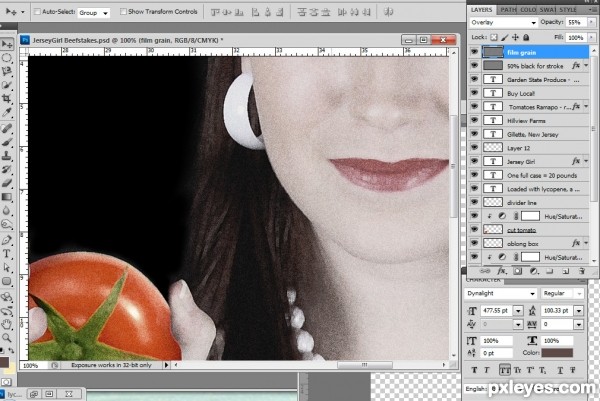The height and width of the screenshot is (401, 600).
Task: Click the foreground color swatch in toolbox
Action: (x=4, y=362)
